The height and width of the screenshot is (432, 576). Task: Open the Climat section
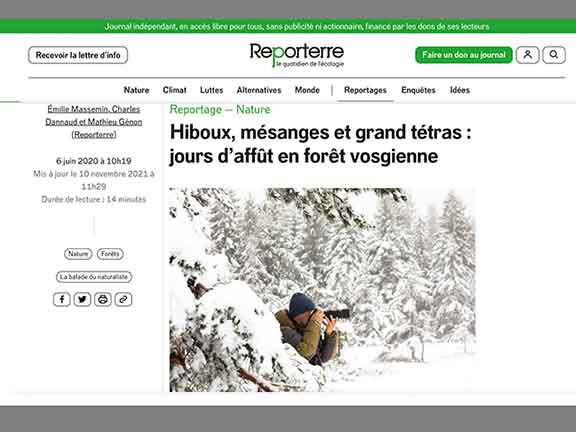[174, 90]
